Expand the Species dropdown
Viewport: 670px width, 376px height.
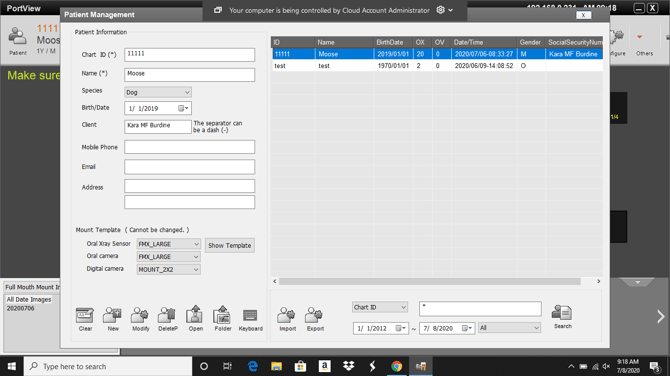tap(158, 92)
